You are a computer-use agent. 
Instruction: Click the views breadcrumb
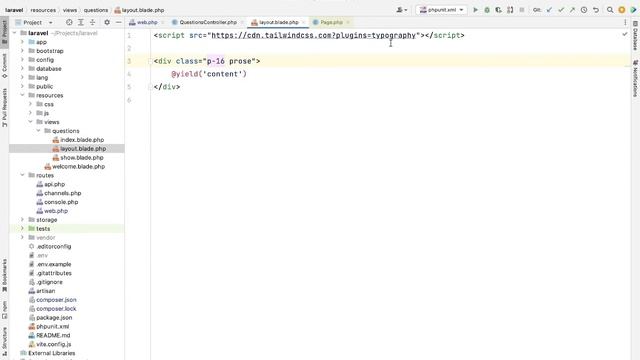(x=70, y=10)
